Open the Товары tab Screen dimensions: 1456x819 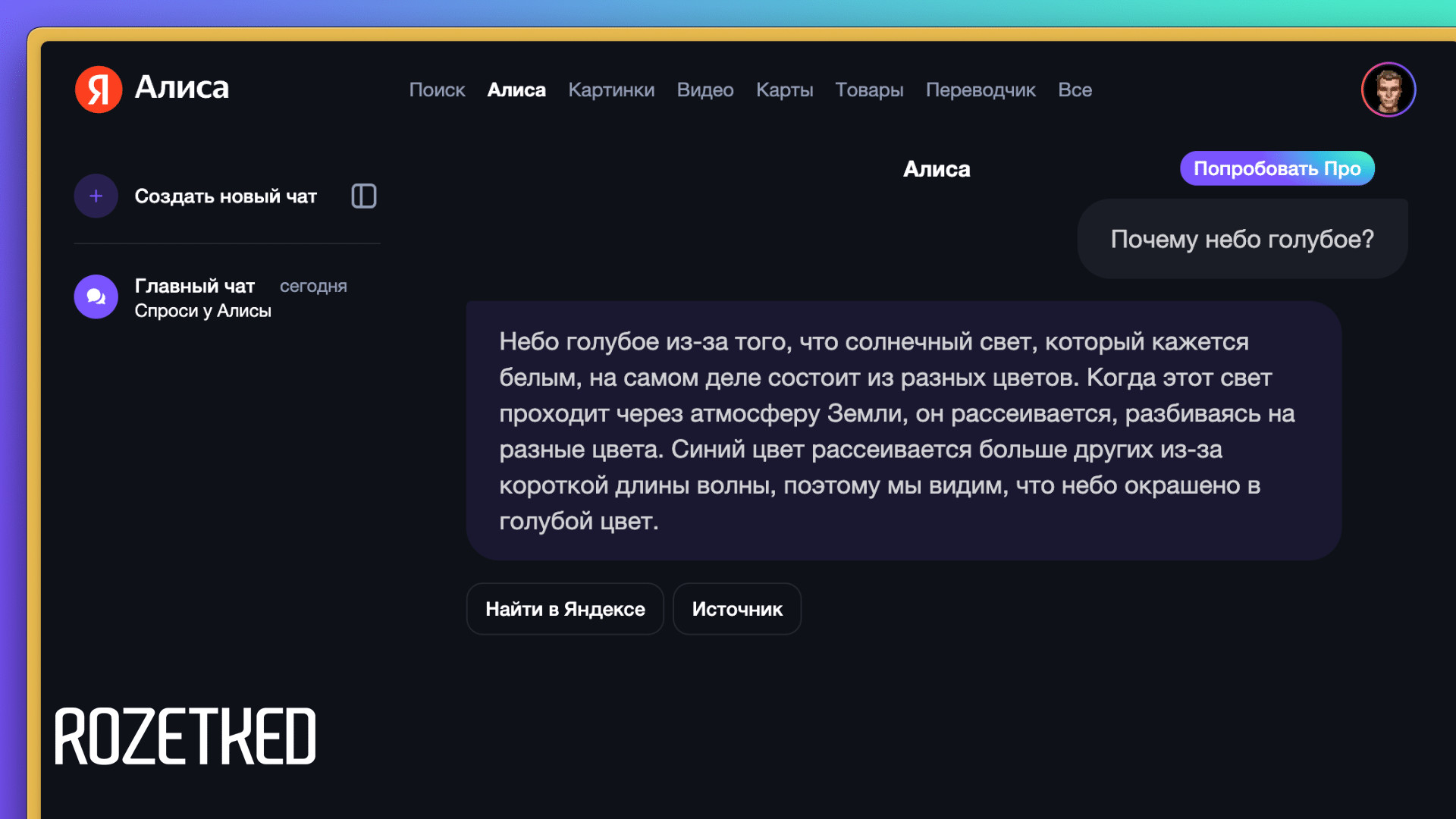click(x=869, y=89)
